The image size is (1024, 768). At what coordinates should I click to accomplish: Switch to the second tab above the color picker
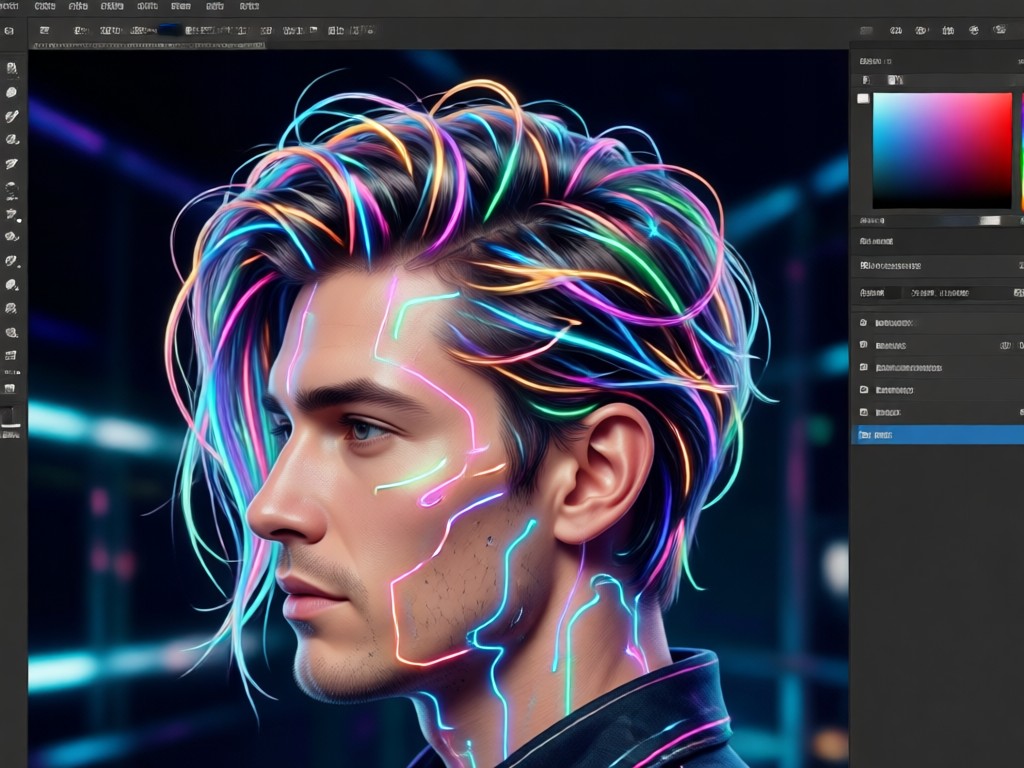[x=895, y=80]
